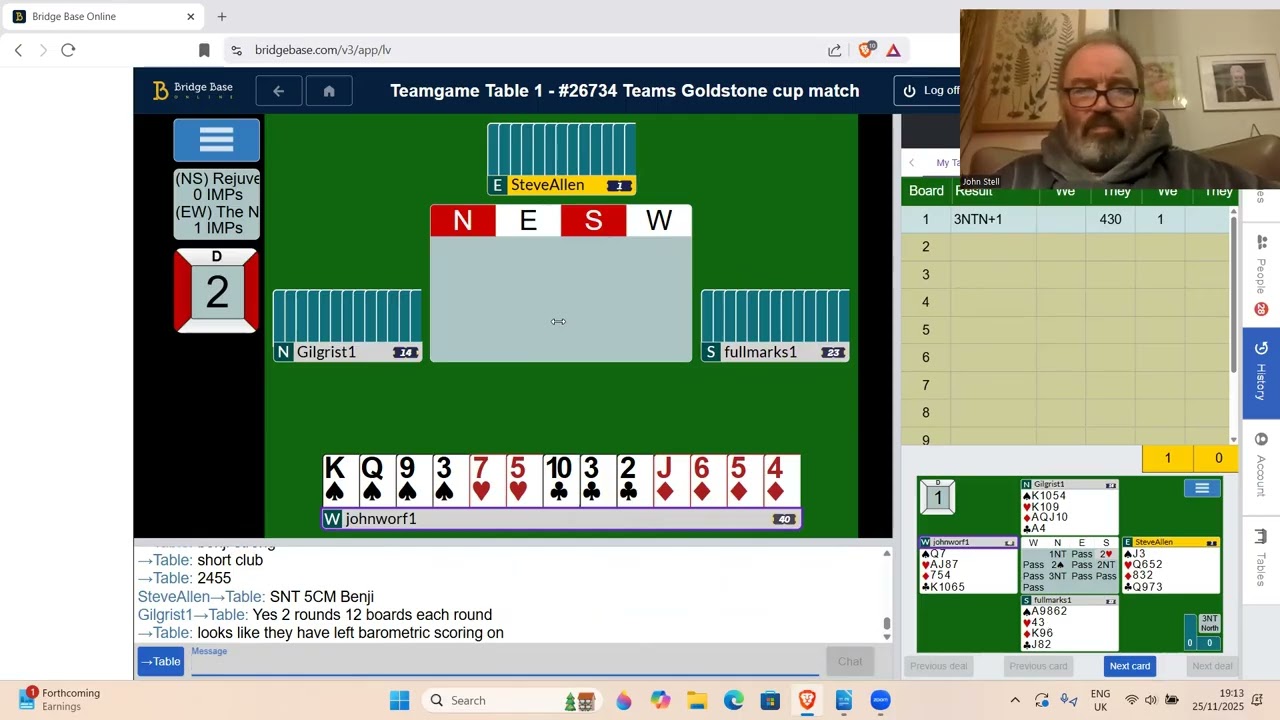Bookmark this page in browser toolbar
1280x720 pixels.
(204, 50)
